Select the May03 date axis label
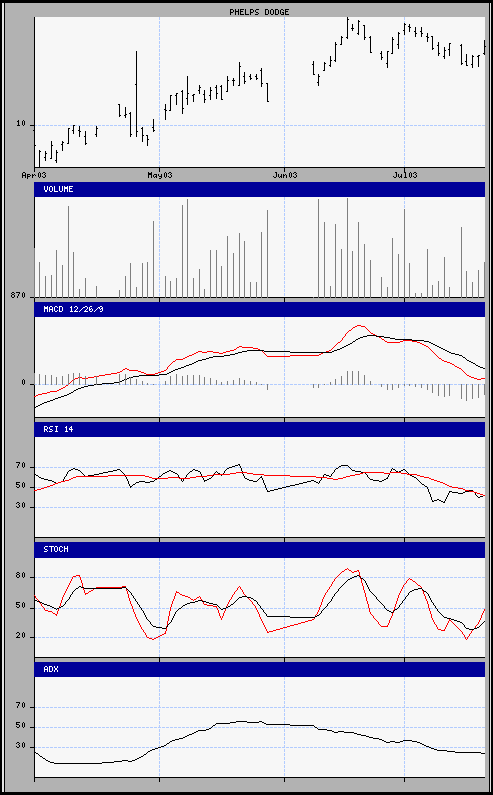This screenshot has width=493, height=795. pos(160,175)
